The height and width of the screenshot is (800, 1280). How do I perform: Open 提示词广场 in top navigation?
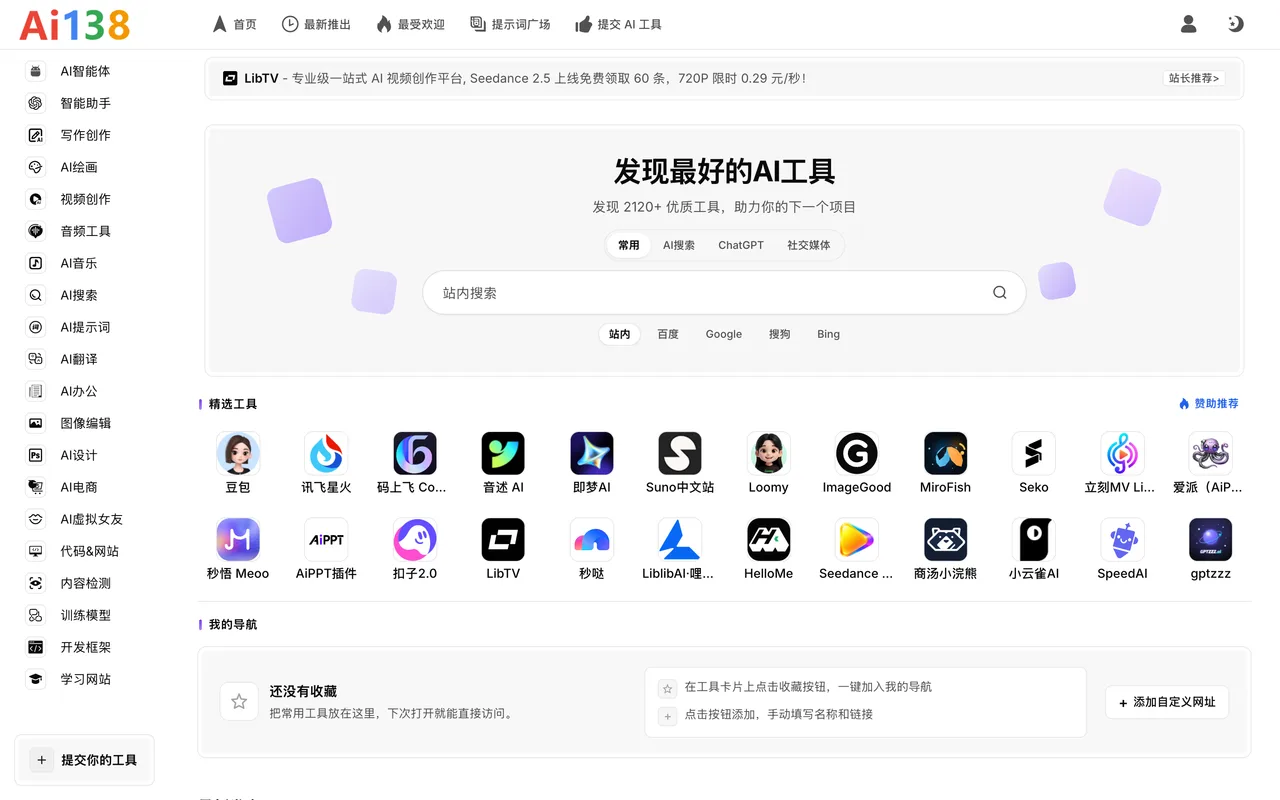click(510, 24)
